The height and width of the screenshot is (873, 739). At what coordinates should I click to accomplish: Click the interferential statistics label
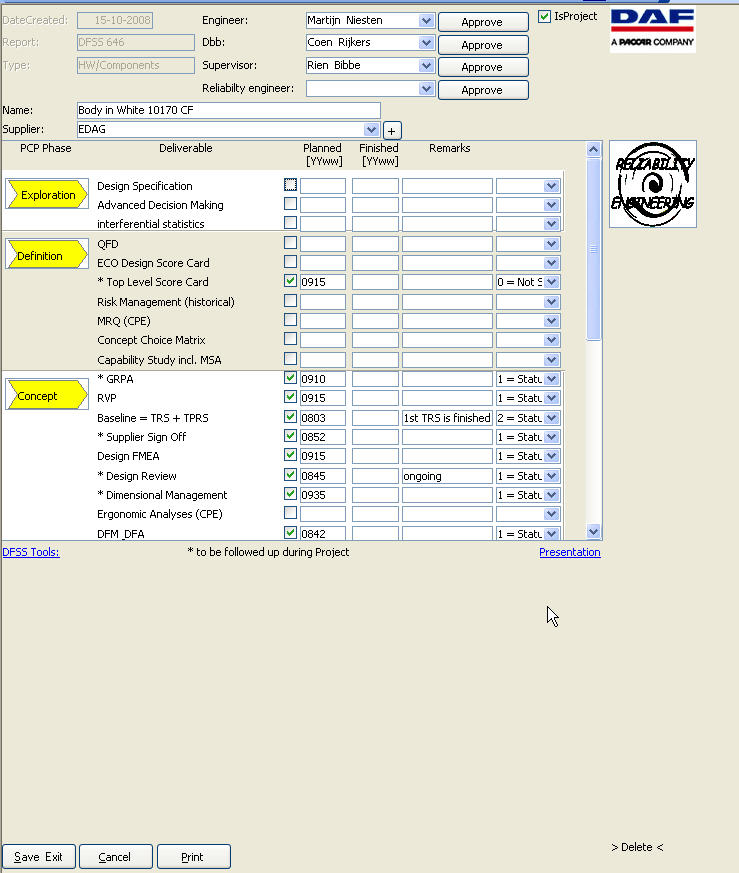point(150,224)
